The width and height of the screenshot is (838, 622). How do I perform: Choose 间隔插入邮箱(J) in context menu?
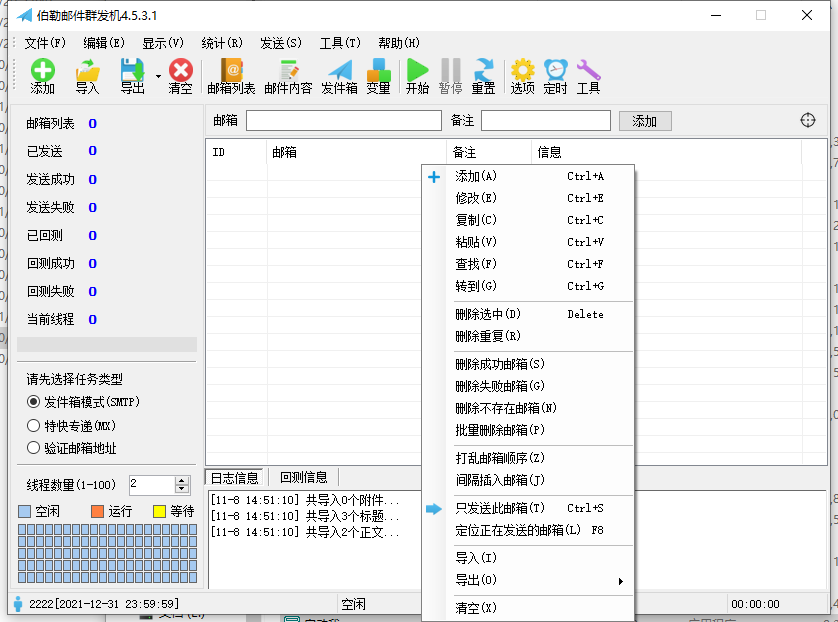pos(528,480)
